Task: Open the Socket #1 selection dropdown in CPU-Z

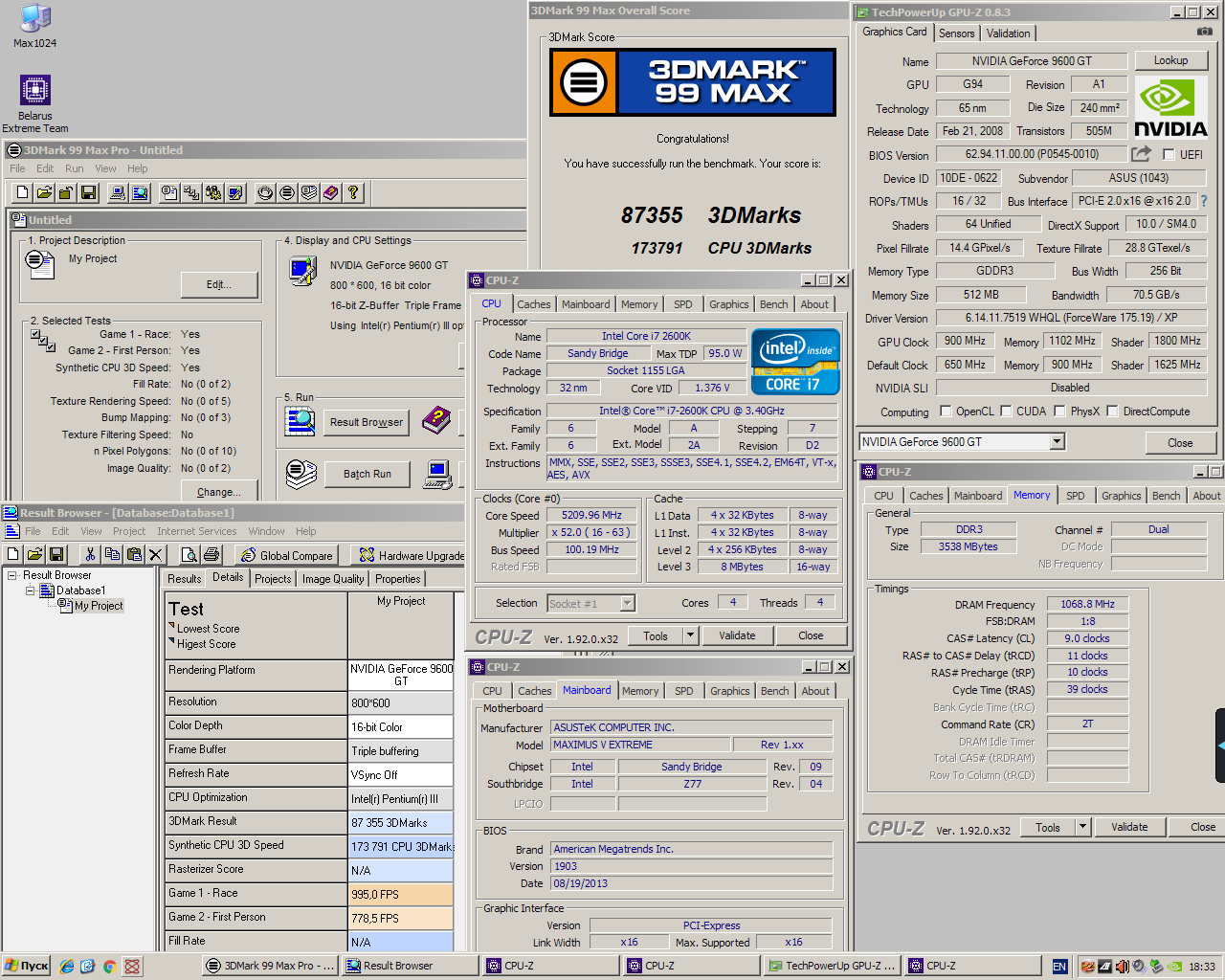Action: (628, 603)
